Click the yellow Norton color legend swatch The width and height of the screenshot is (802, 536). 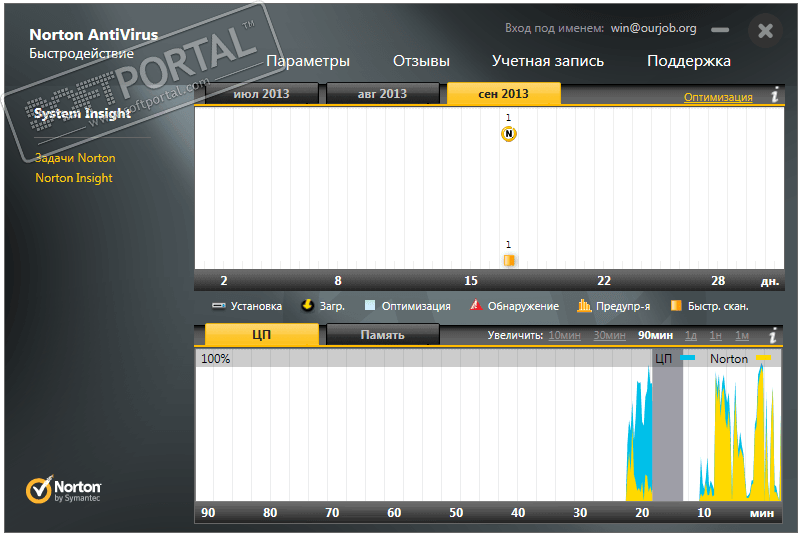[x=763, y=358]
